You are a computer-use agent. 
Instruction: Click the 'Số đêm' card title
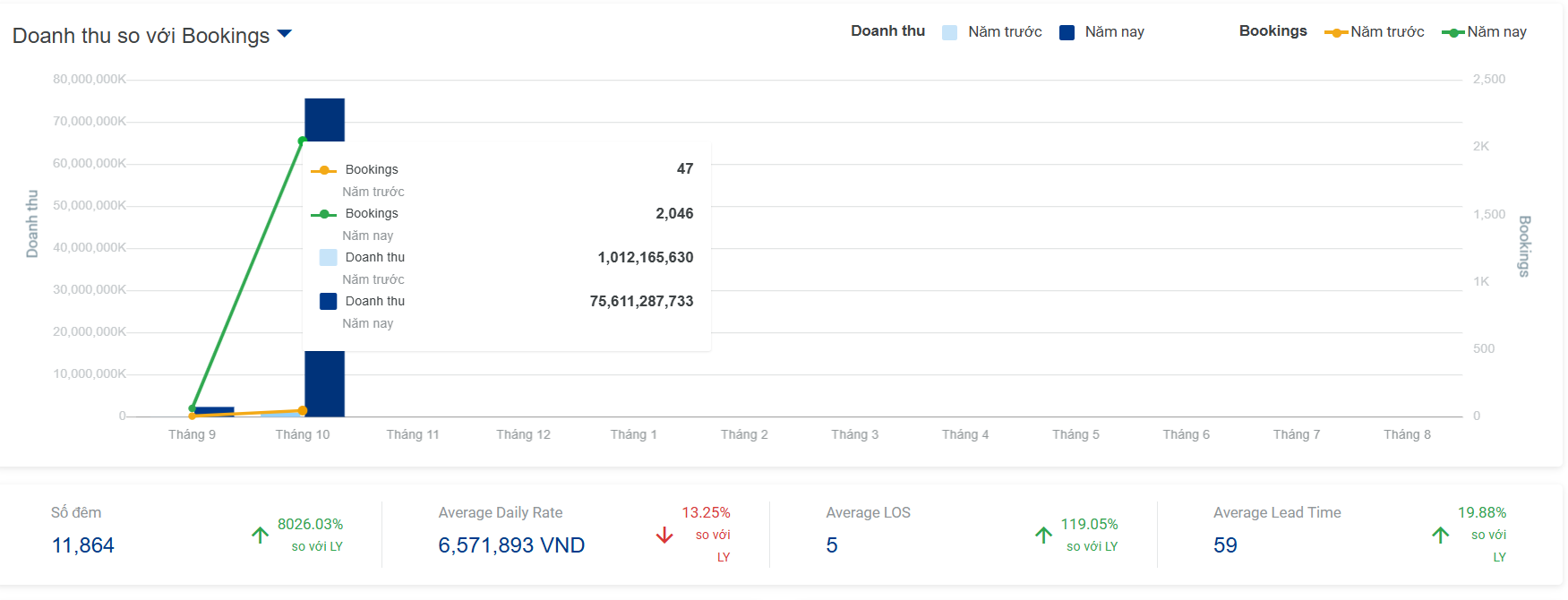[x=76, y=512]
